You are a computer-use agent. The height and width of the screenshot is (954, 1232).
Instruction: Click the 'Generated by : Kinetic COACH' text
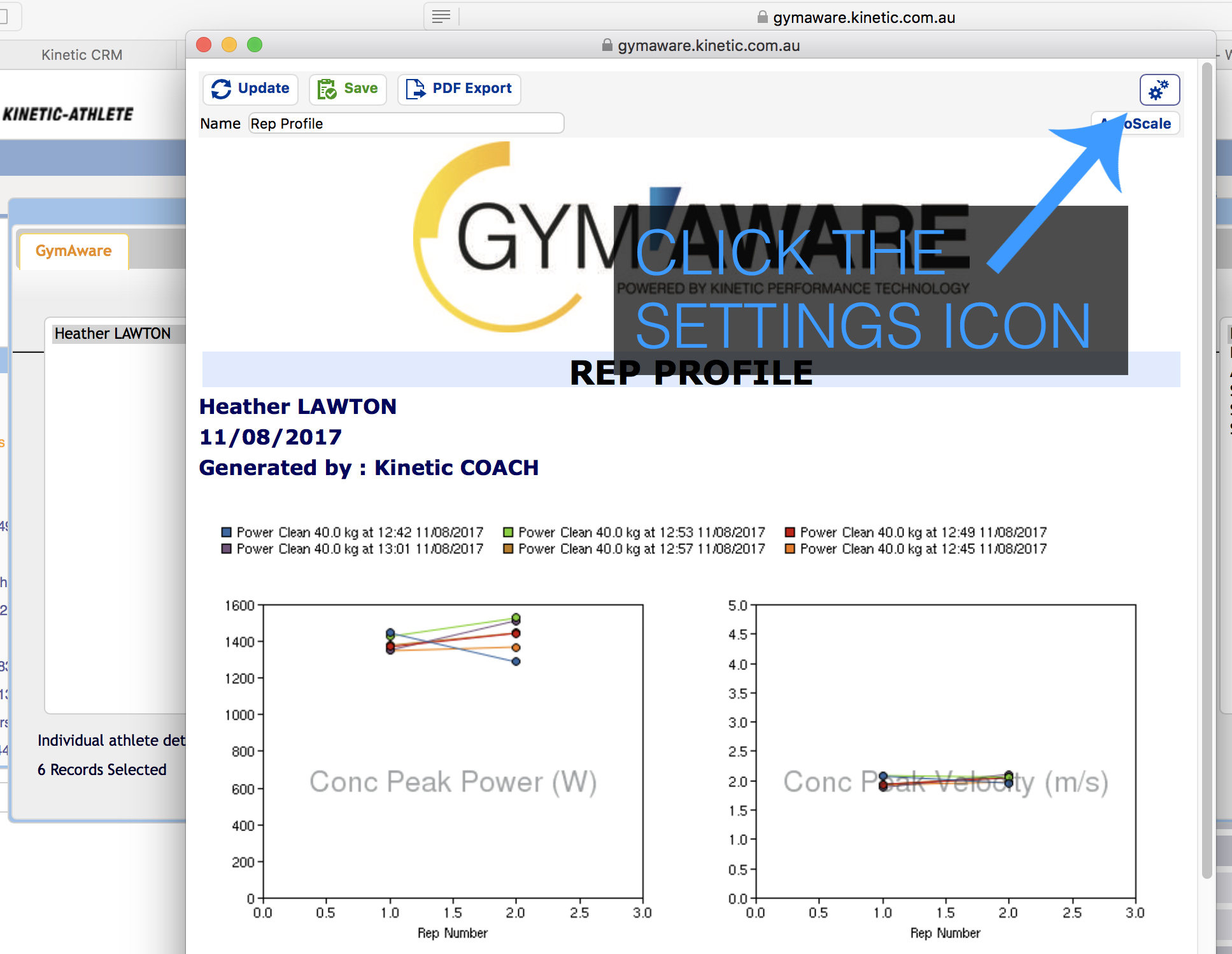(369, 467)
